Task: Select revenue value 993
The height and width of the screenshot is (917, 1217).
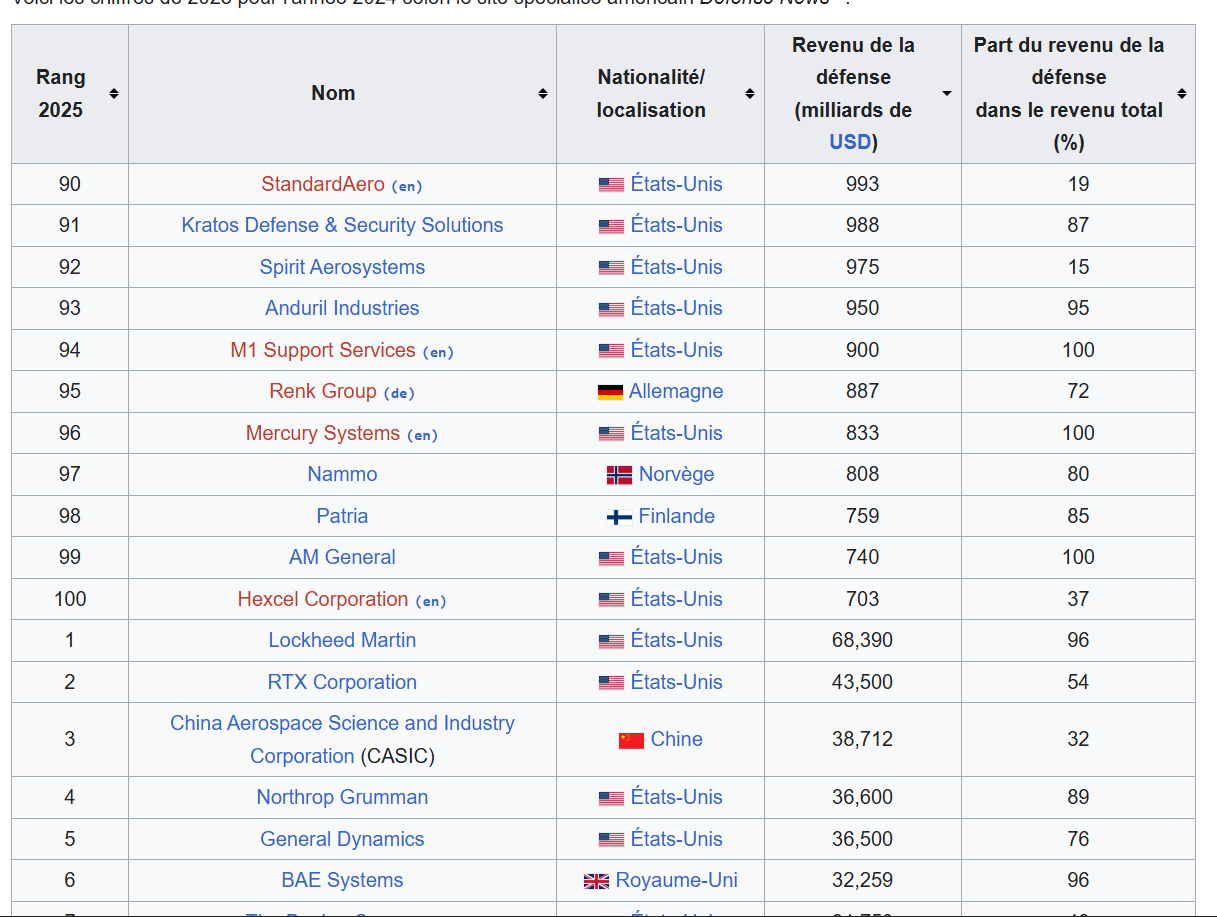Action: [x=862, y=184]
